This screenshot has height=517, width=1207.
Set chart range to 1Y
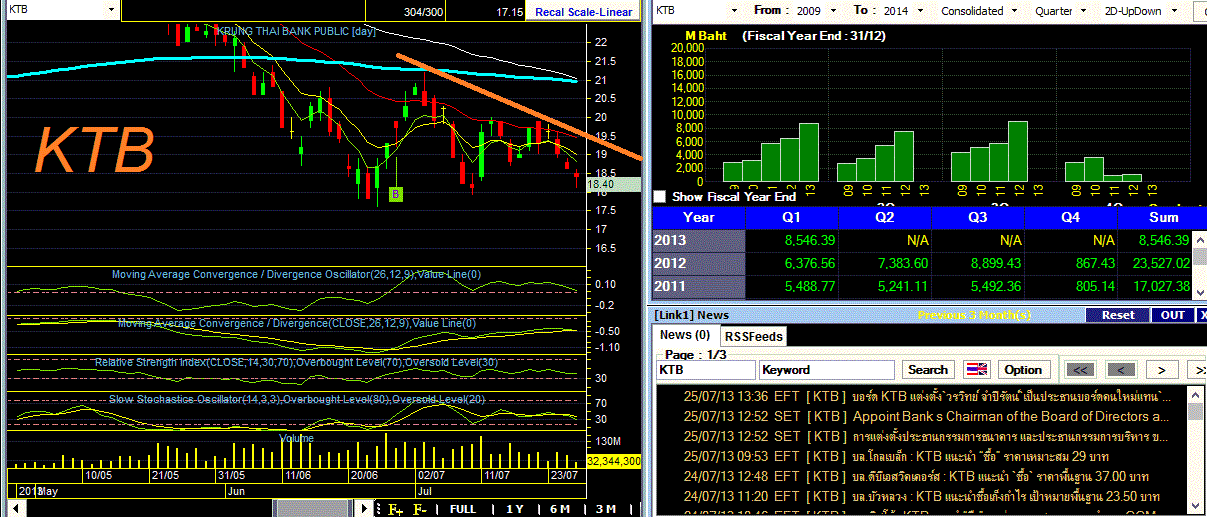coord(514,509)
